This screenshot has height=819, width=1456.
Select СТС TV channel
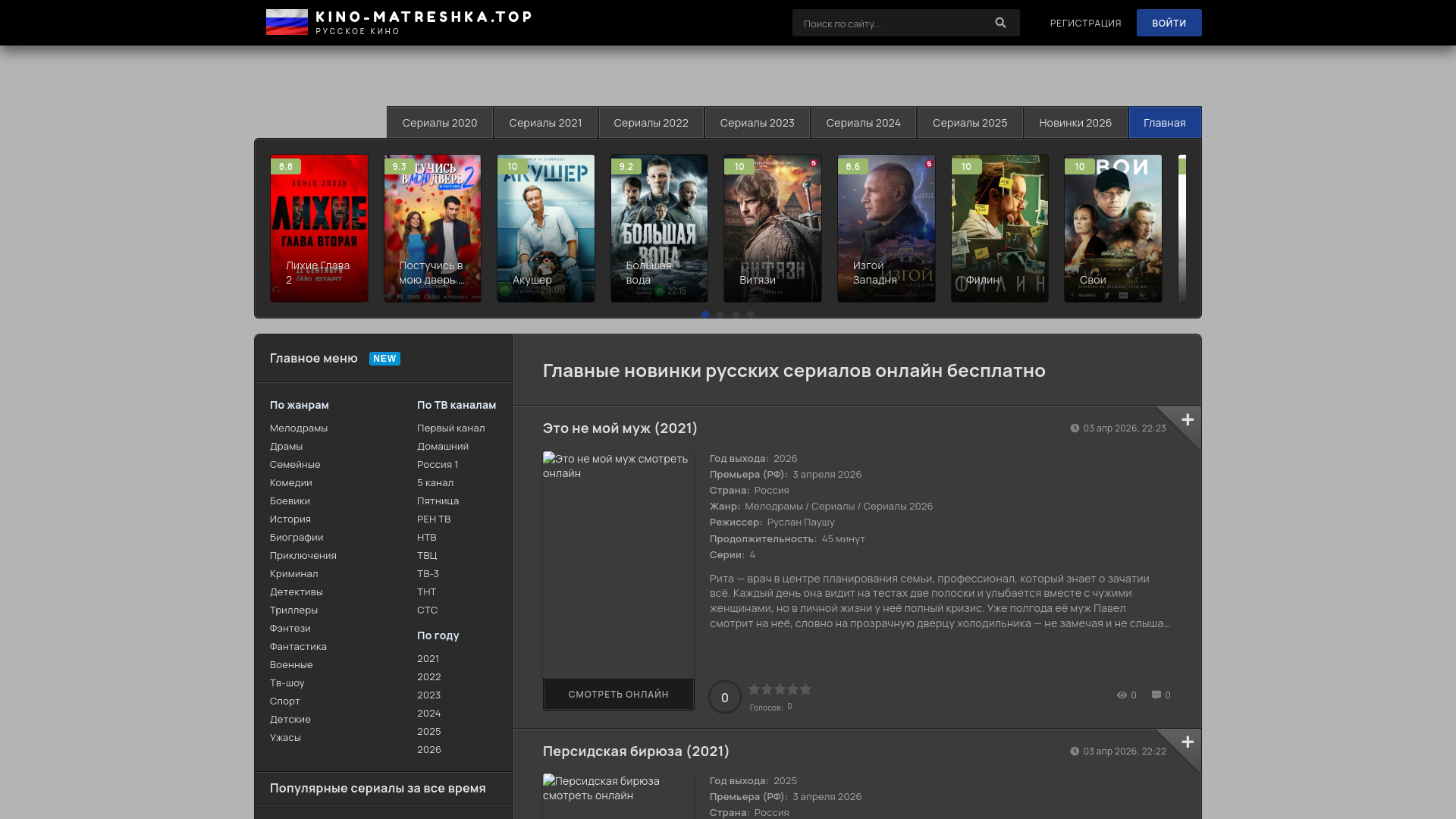427,610
